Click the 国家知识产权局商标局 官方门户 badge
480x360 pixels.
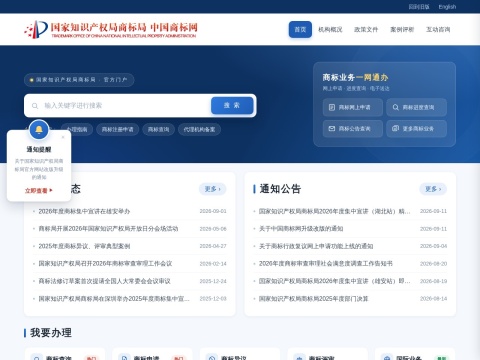(79, 80)
